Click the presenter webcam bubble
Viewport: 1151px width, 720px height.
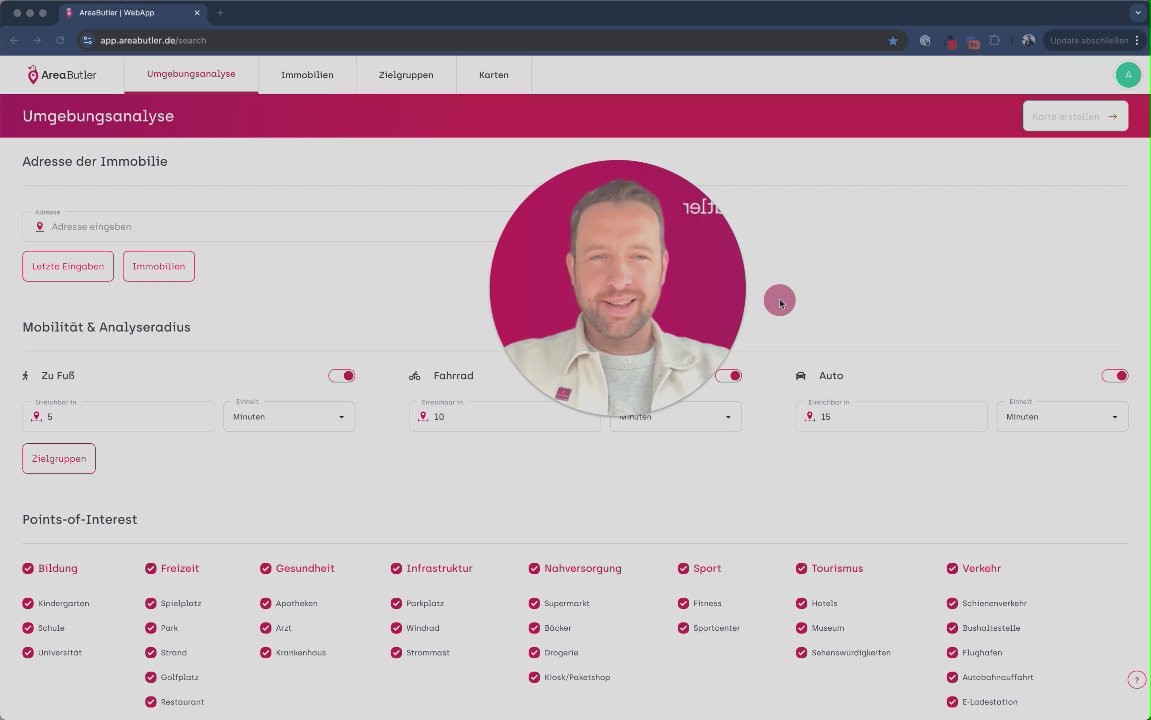(x=617, y=288)
